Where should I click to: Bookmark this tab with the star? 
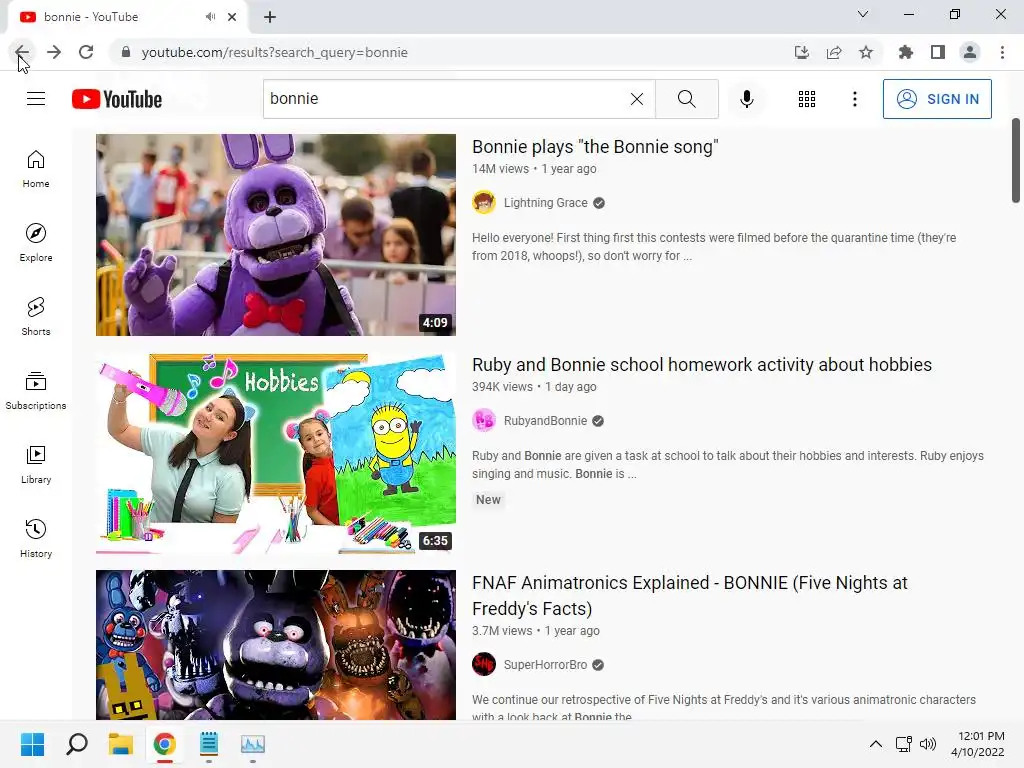pyautogui.click(x=866, y=52)
